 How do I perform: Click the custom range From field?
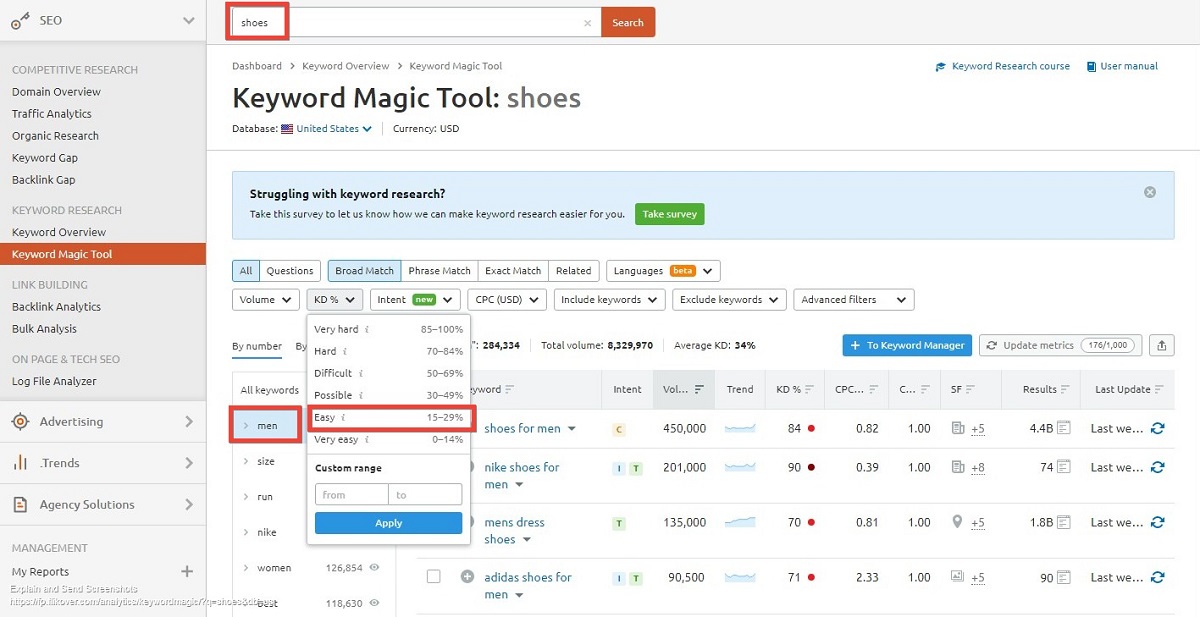coord(351,494)
